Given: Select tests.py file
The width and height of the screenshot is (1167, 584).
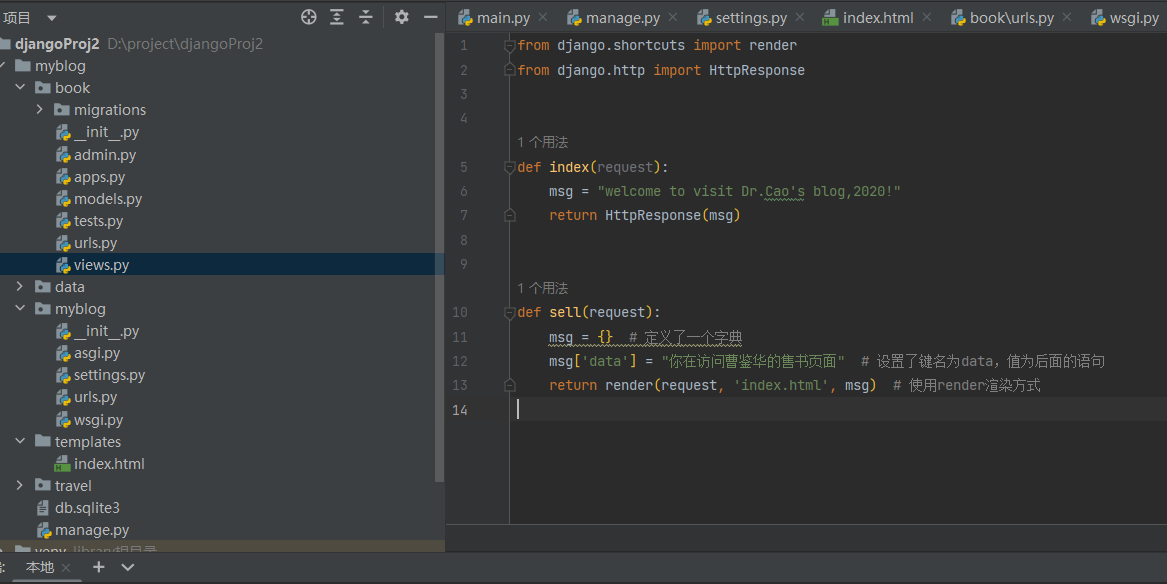Looking at the screenshot, I should 98,221.
